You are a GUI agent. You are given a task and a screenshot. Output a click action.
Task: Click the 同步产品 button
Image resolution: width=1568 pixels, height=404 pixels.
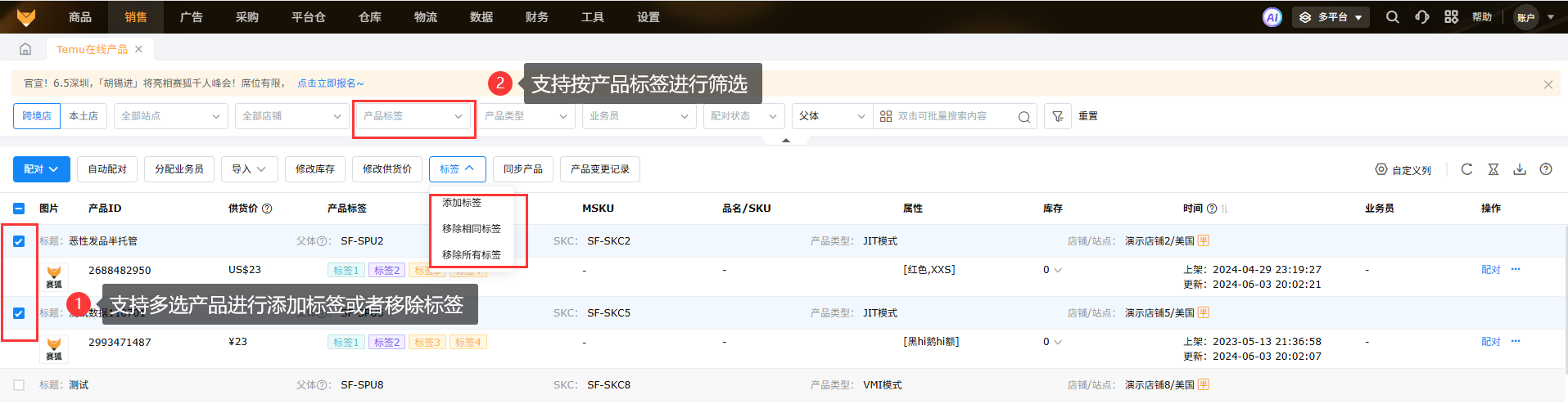click(522, 169)
